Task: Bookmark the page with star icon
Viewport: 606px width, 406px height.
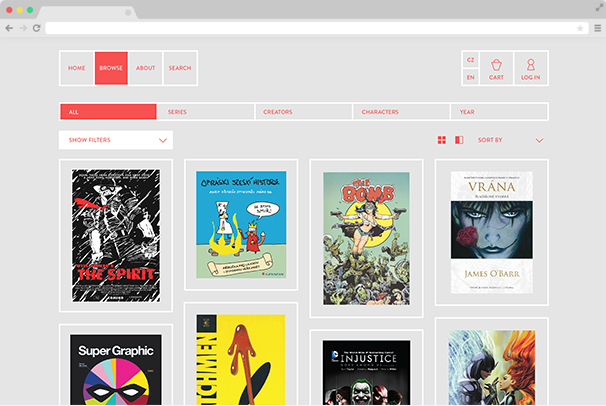Action: pos(580,28)
